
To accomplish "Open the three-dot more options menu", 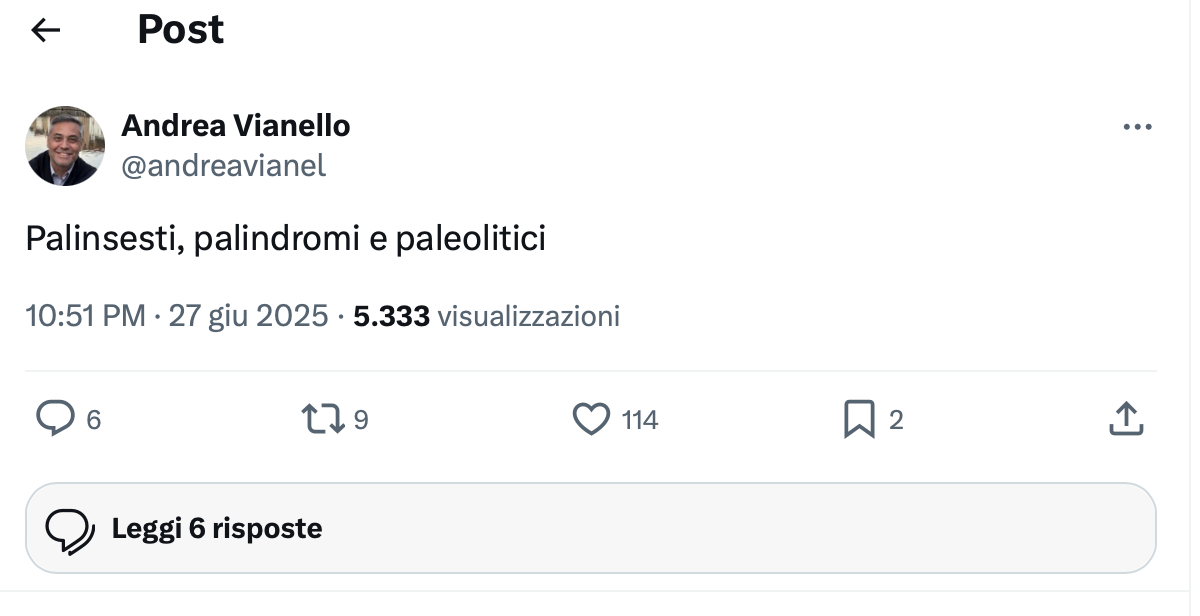I will 1137,128.
